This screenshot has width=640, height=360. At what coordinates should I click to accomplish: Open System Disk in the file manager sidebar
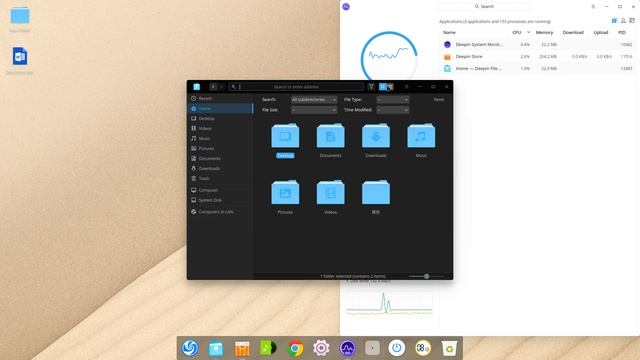coord(221,200)
